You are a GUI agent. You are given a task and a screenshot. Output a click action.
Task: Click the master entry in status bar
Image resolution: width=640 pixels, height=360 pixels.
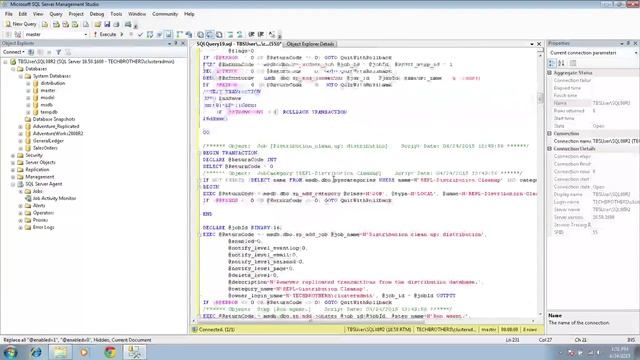coord(488,329)
